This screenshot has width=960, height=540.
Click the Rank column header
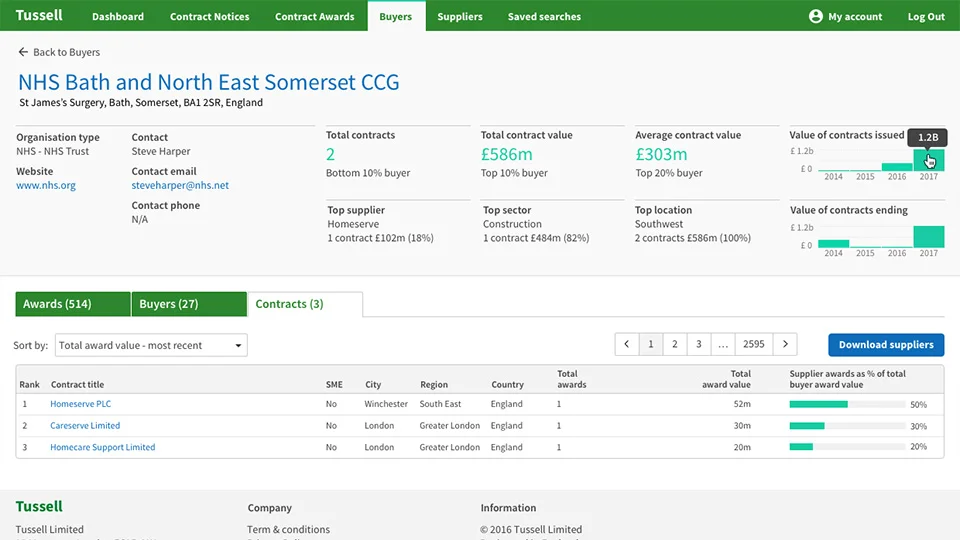pyautogui.click(x=29, y=384)
